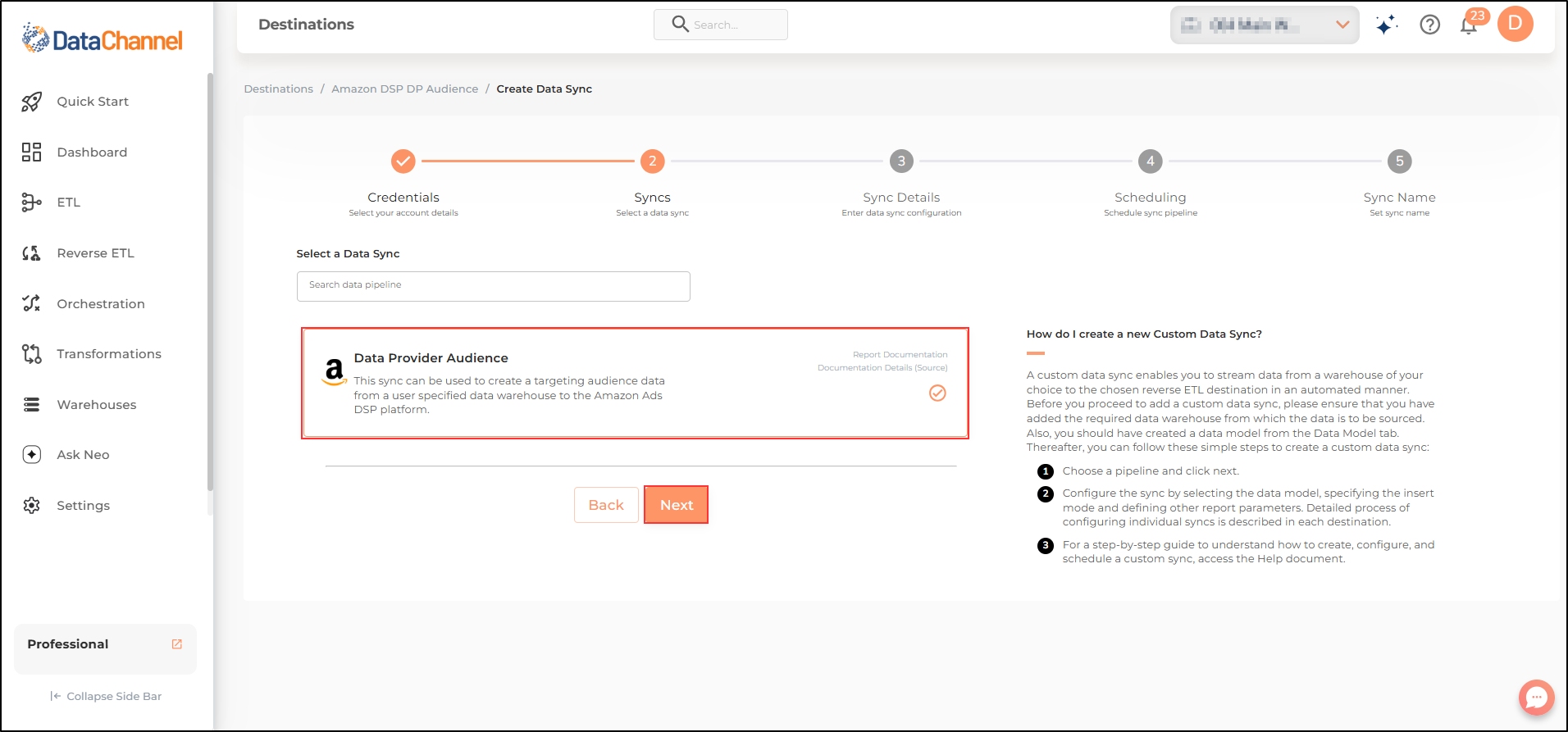The image size is (1568, 732).
Task: Open the help question mark icon
Action: pos(1429,25)
